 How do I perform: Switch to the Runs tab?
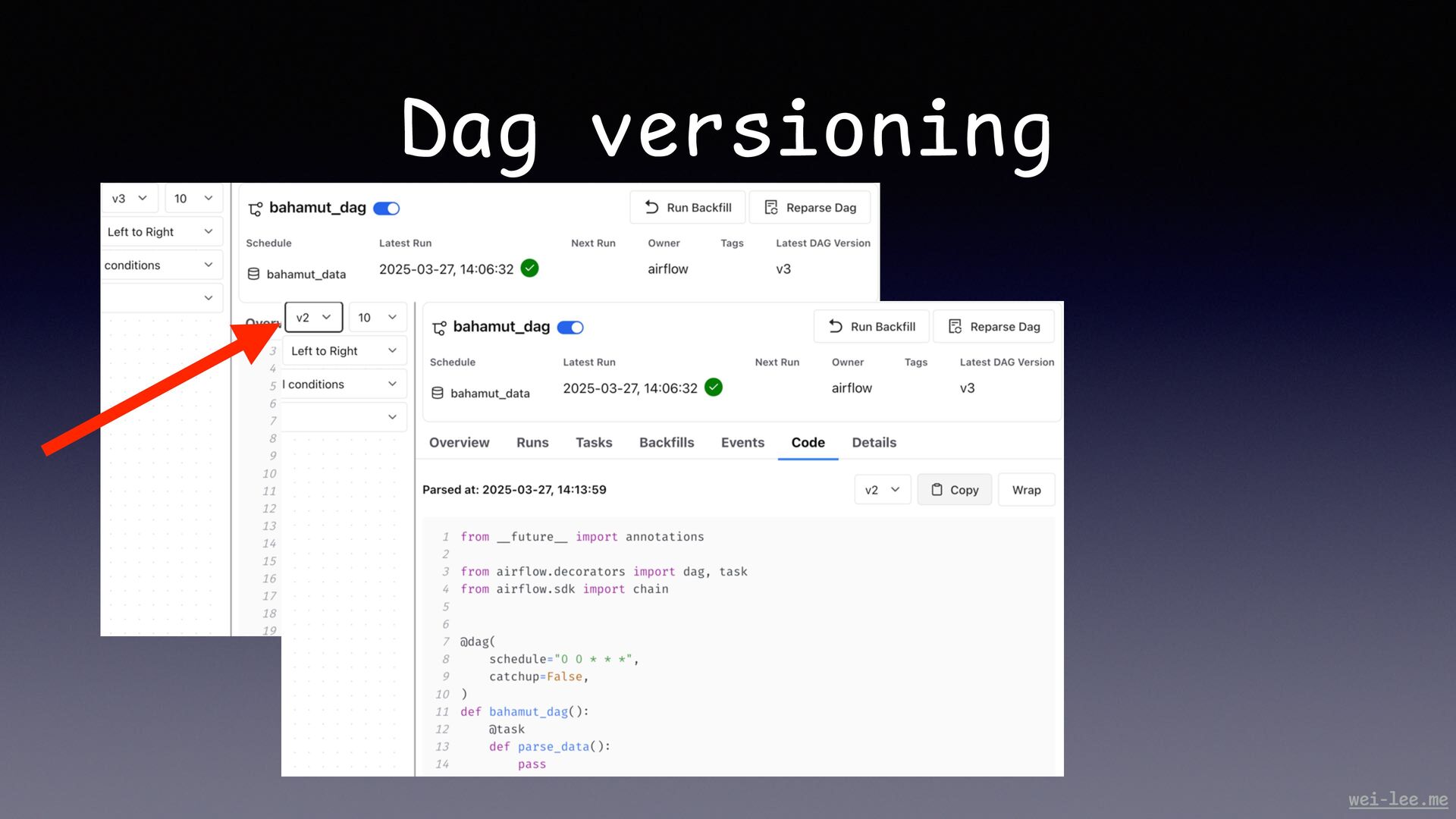pyautogui.click(x=532, y=443)
